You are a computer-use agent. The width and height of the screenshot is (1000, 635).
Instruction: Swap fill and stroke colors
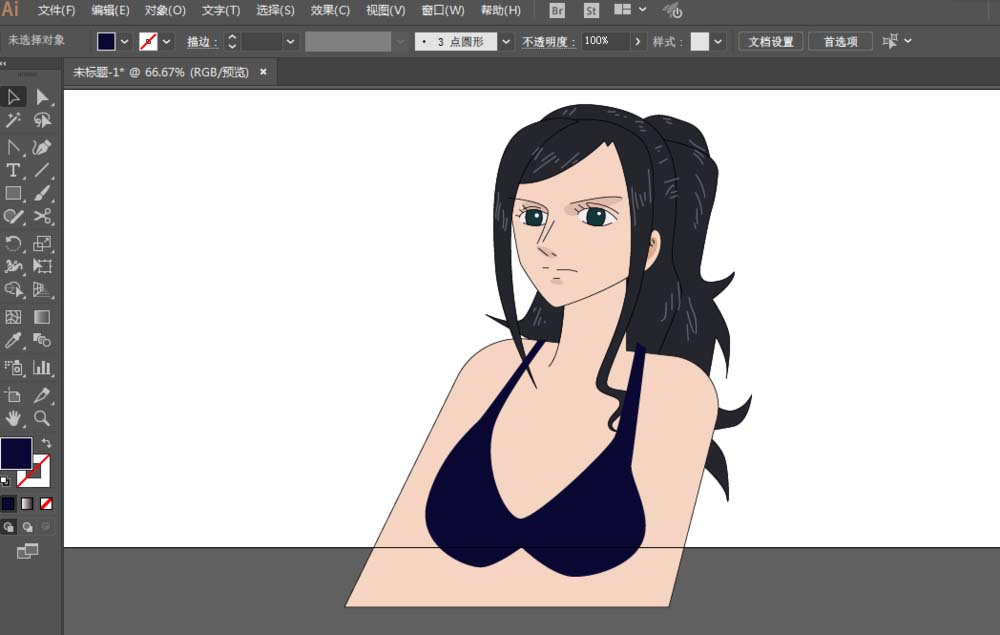point(46,442)
